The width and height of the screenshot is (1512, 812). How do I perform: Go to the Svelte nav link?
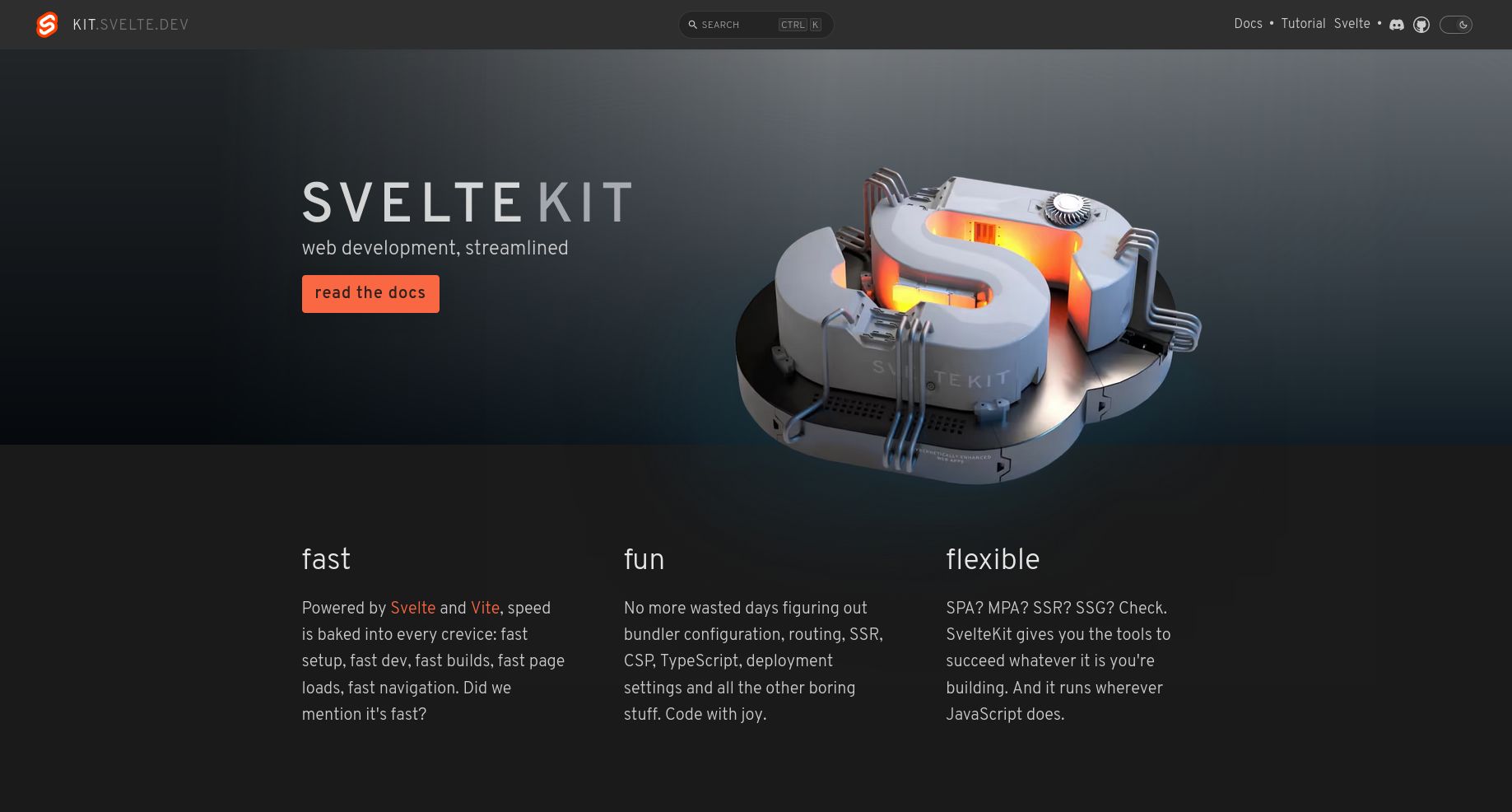tap(1352, 24)
